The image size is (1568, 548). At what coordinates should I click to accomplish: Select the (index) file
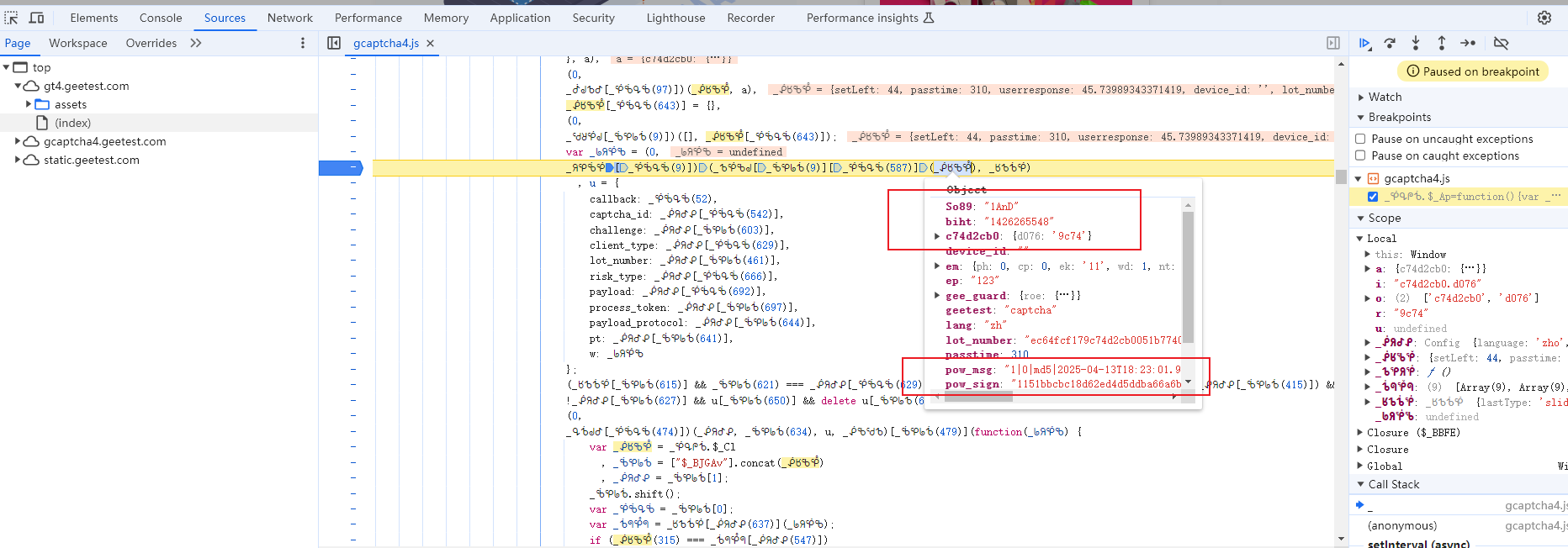[x=72, y=123]
